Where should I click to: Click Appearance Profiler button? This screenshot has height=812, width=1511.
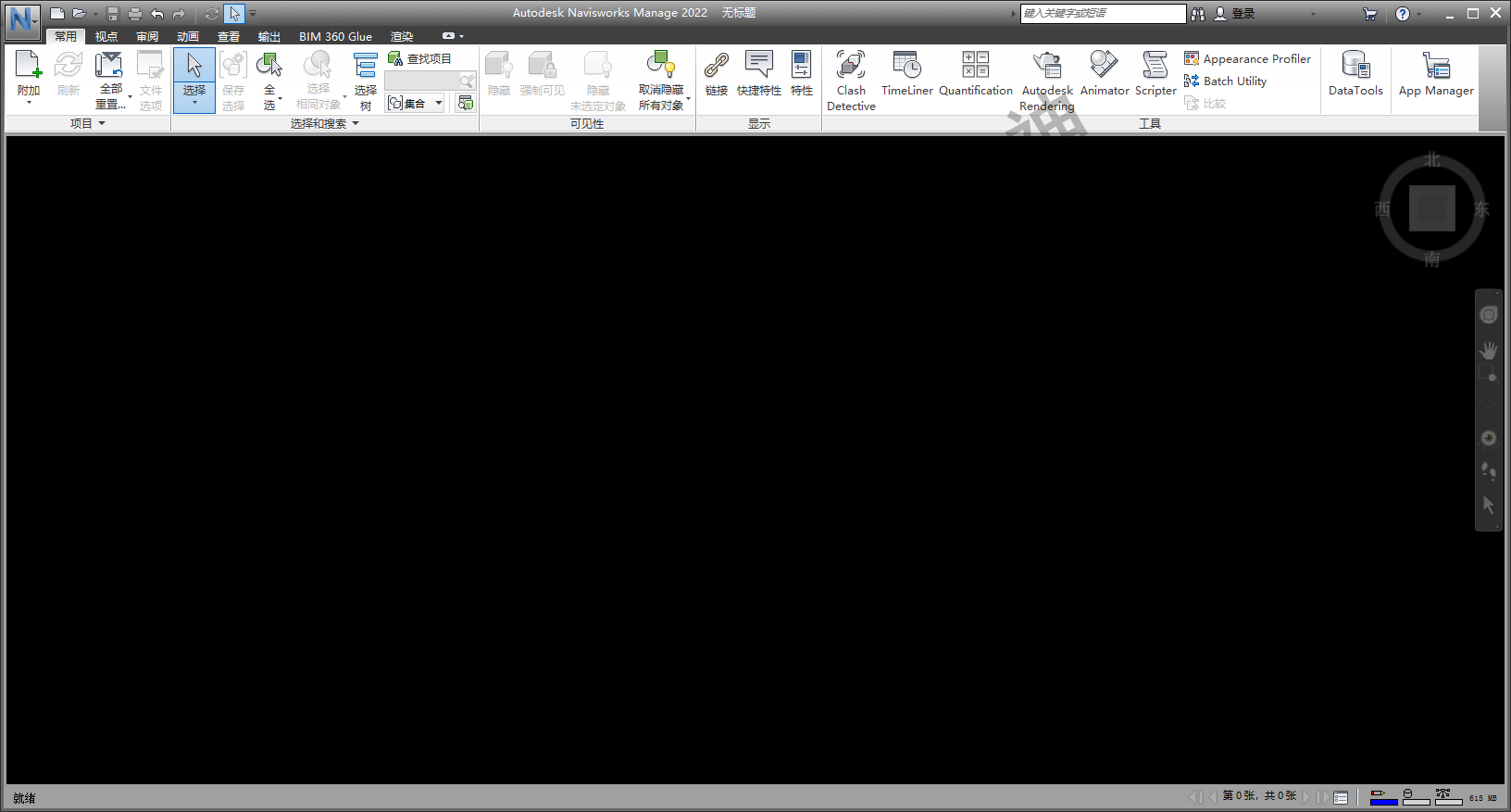1247,58
